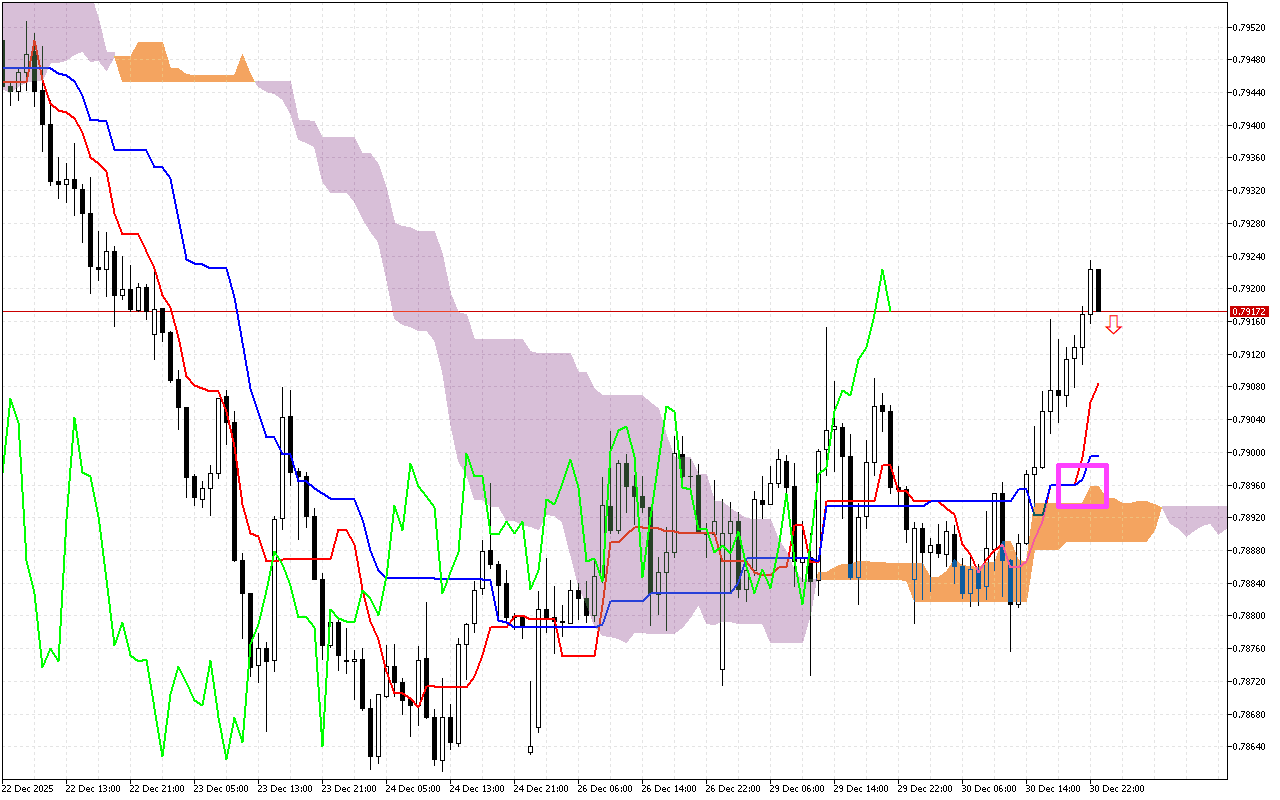Viewport: 1280px width, 800px height.
Task: Click the 0.78640 price axis label
Action: (x=1250, y=747)
